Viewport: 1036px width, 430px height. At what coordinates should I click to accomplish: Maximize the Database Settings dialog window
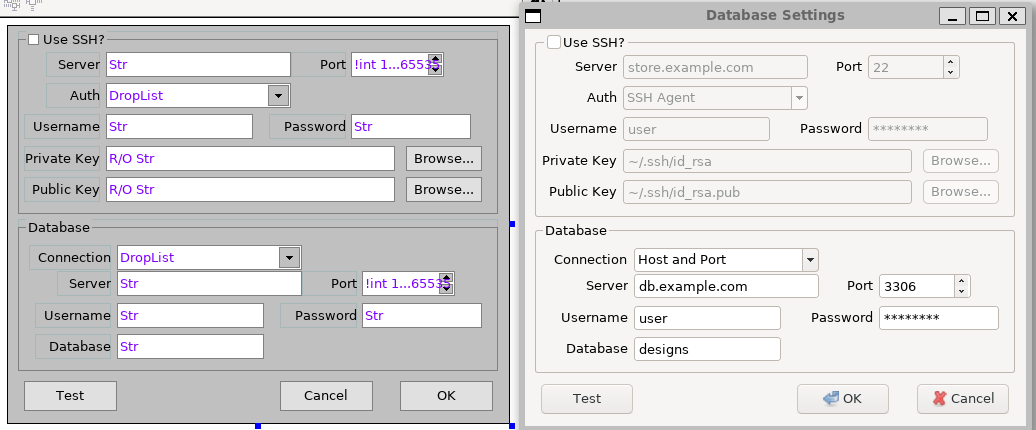click(982, 15)
